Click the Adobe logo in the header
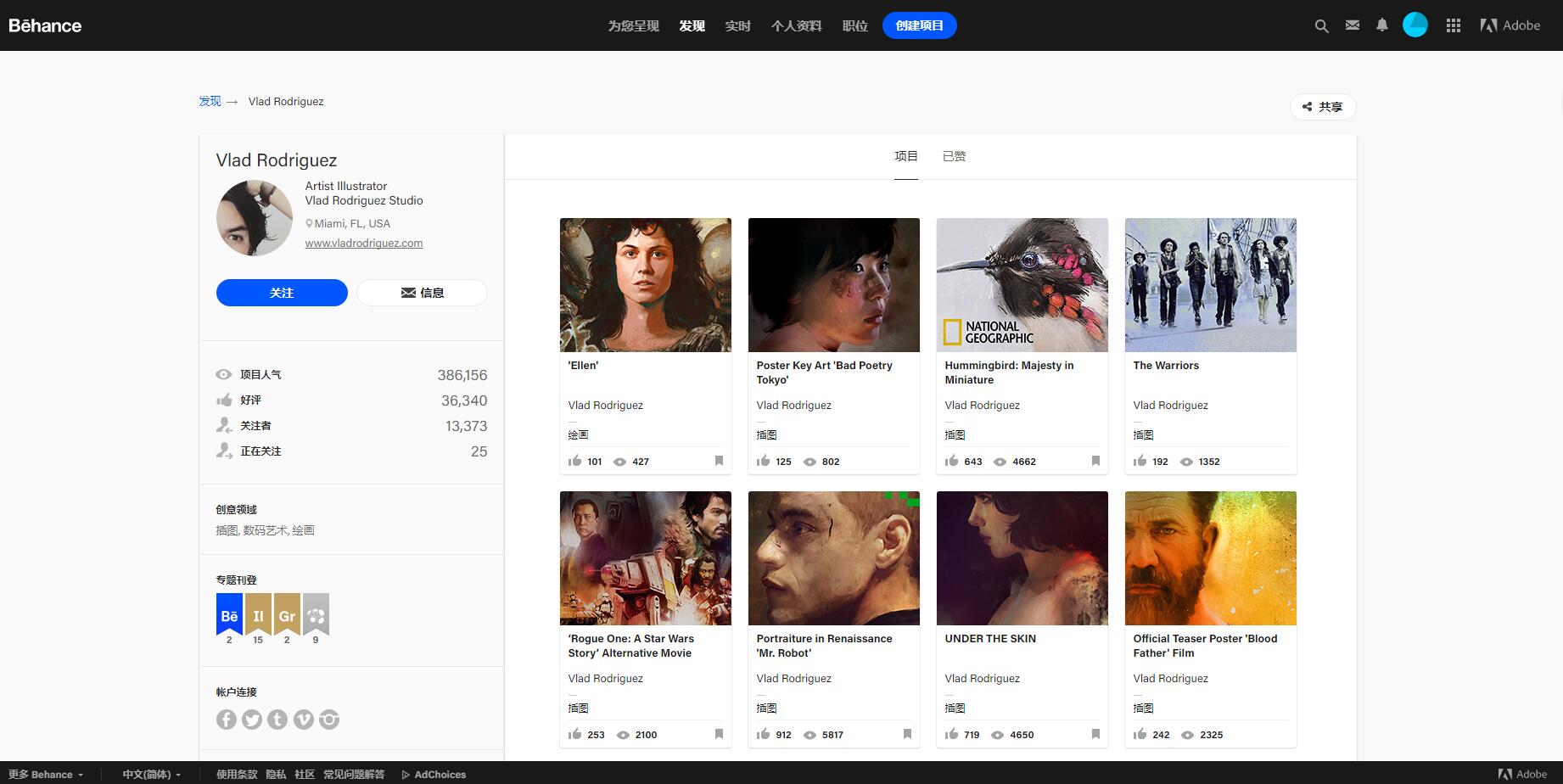 (1510, 25)
